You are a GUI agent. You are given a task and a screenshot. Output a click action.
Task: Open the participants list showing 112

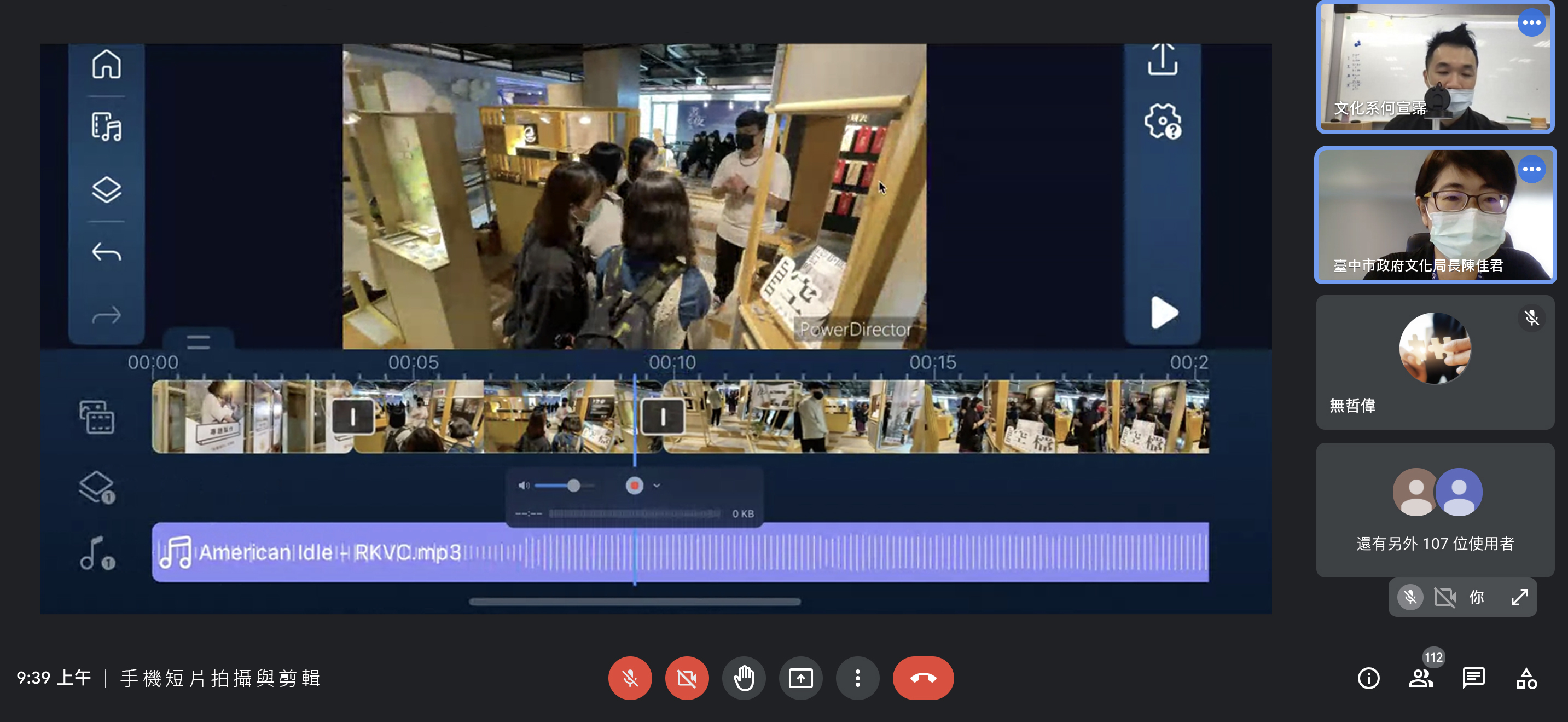(x=1421, y=678)
